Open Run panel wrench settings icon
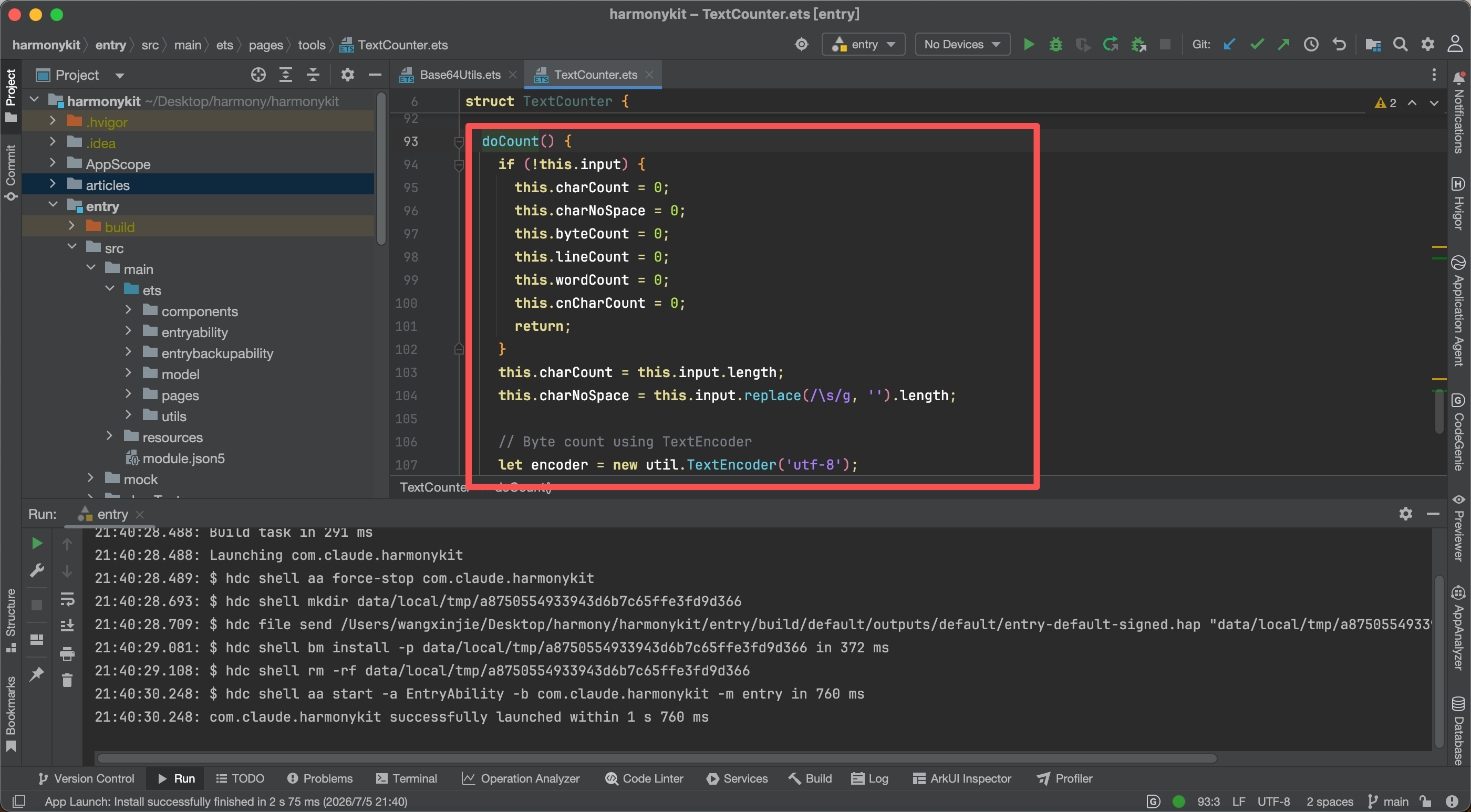The image size is (1471, 812). click(37, 570)
